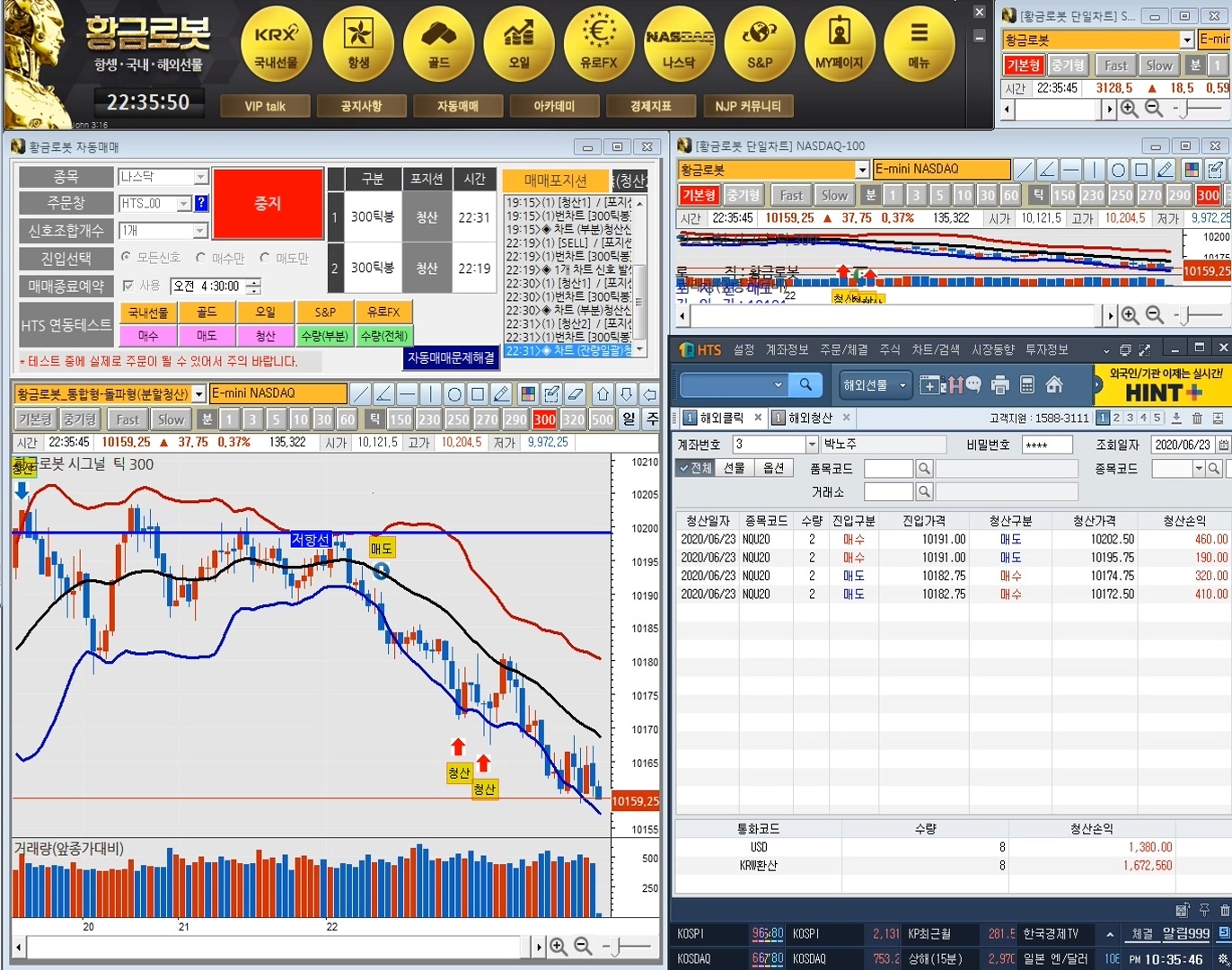
Task: Select the rectangle drawing tool in the main chart toolbar
Action: pyautogui.click(x=478, y=393)
